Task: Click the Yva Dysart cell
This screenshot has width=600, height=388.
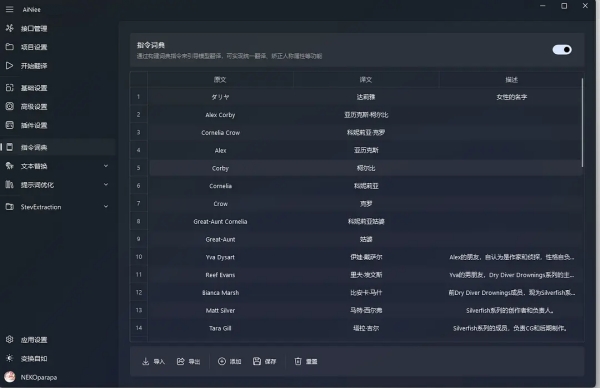Action: pos(220,257)
